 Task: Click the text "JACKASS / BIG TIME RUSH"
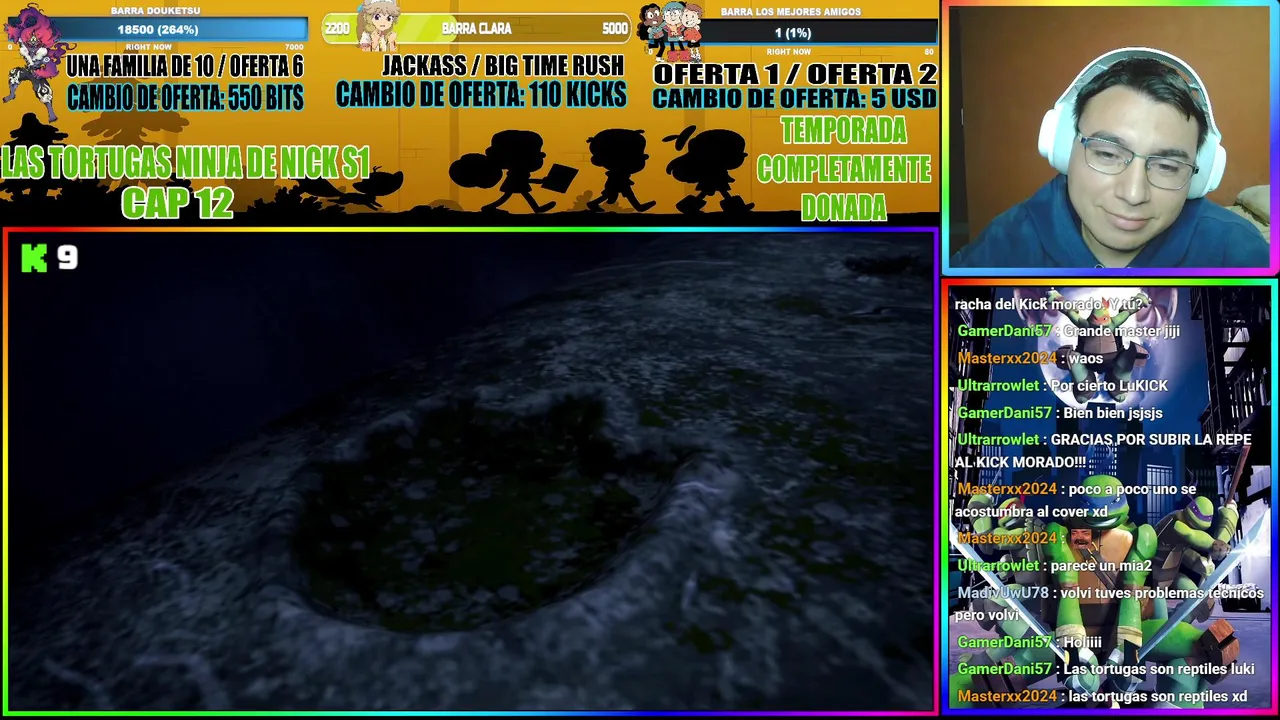tap(502, 66)
